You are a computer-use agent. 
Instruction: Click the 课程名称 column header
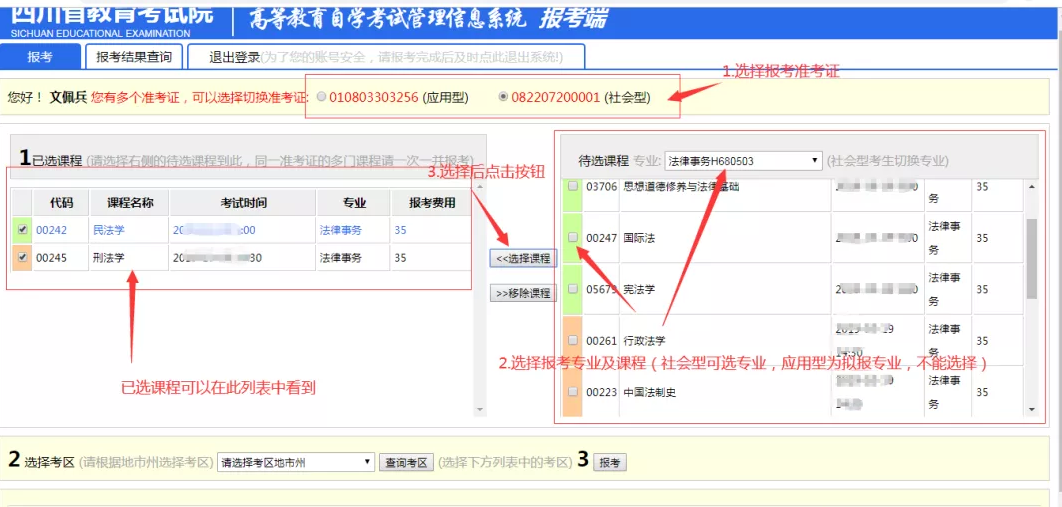pyautogui.click(x=129, y=202)
